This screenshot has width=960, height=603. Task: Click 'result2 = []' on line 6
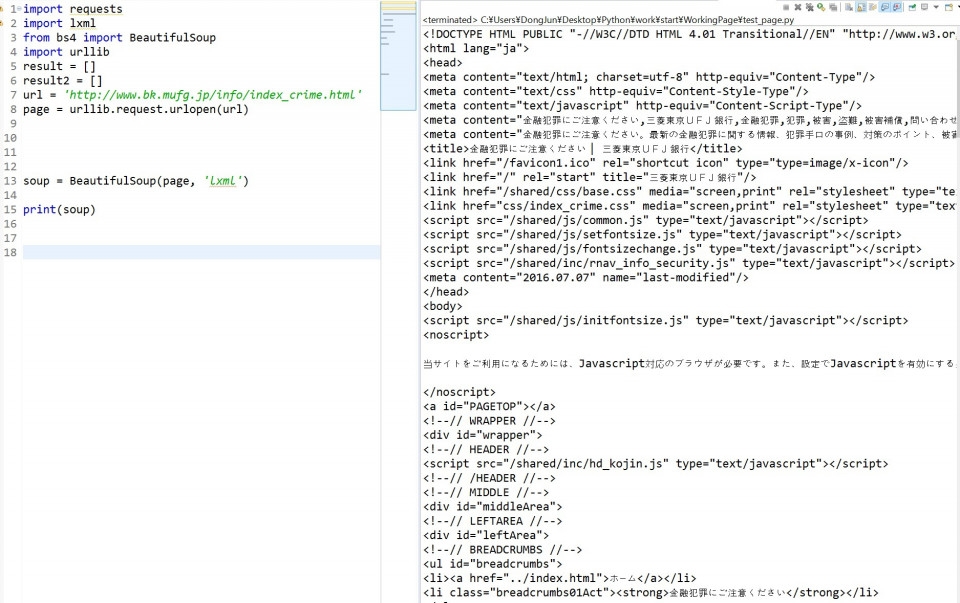[63, 81]
